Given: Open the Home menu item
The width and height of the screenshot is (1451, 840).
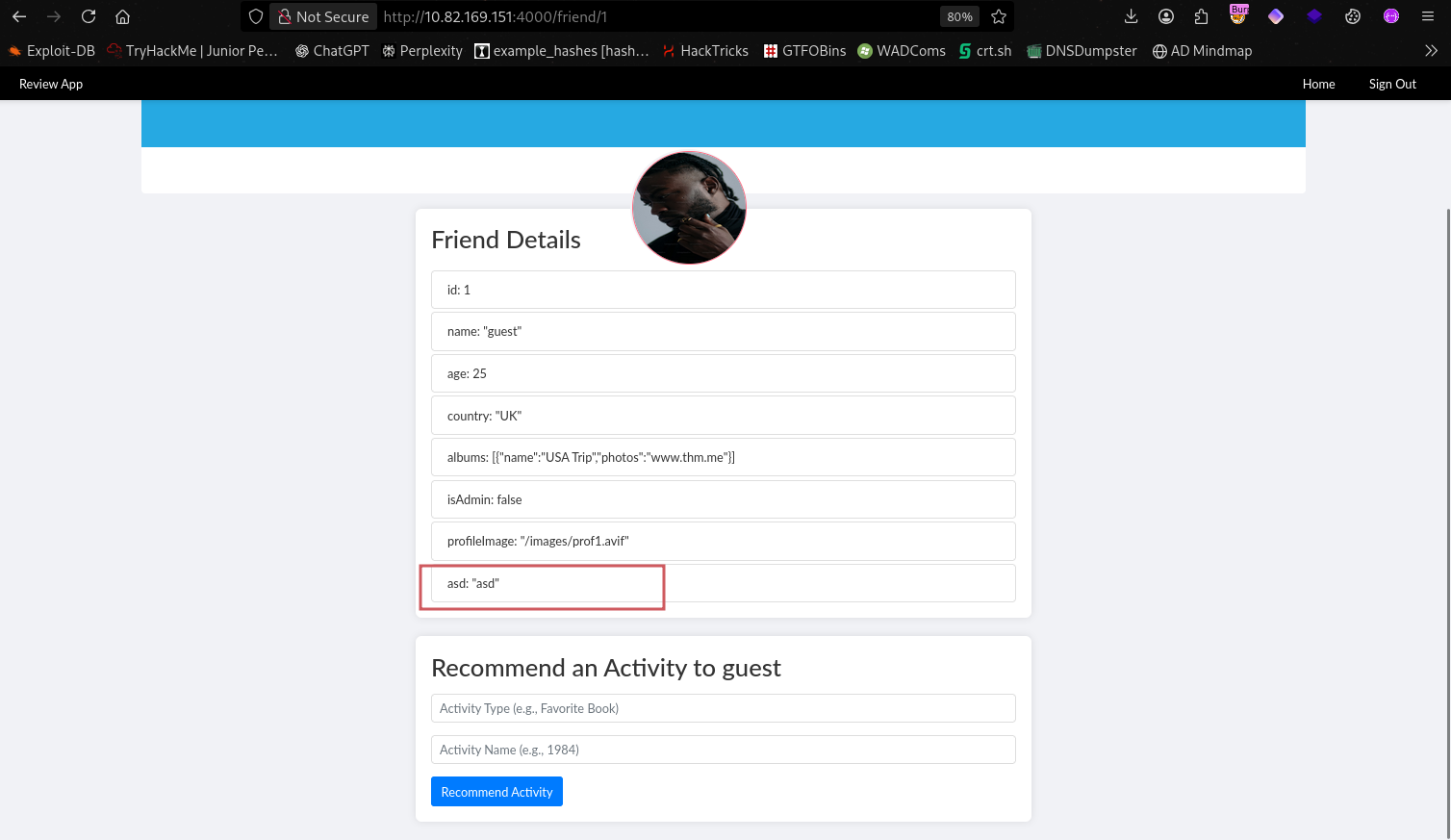Looking at the screenshot, I should (1318, 84).
